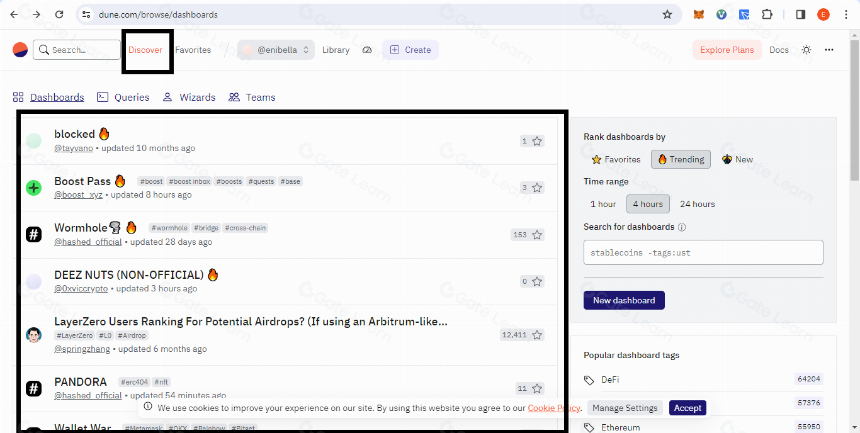Open the Favorites tab
The height and width of the screenshot is (433, 860).
click(193, 50)
